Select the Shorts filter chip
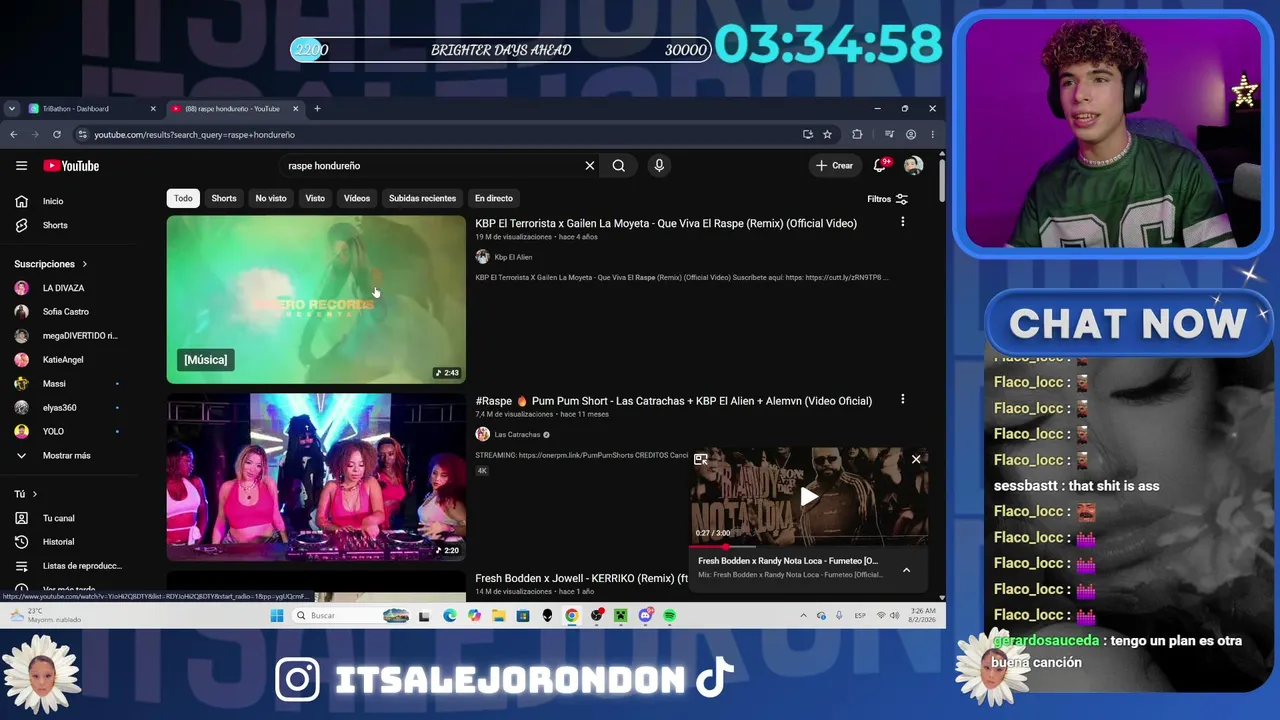Viewport: 1280px width, 720px height. coord(224,198)
